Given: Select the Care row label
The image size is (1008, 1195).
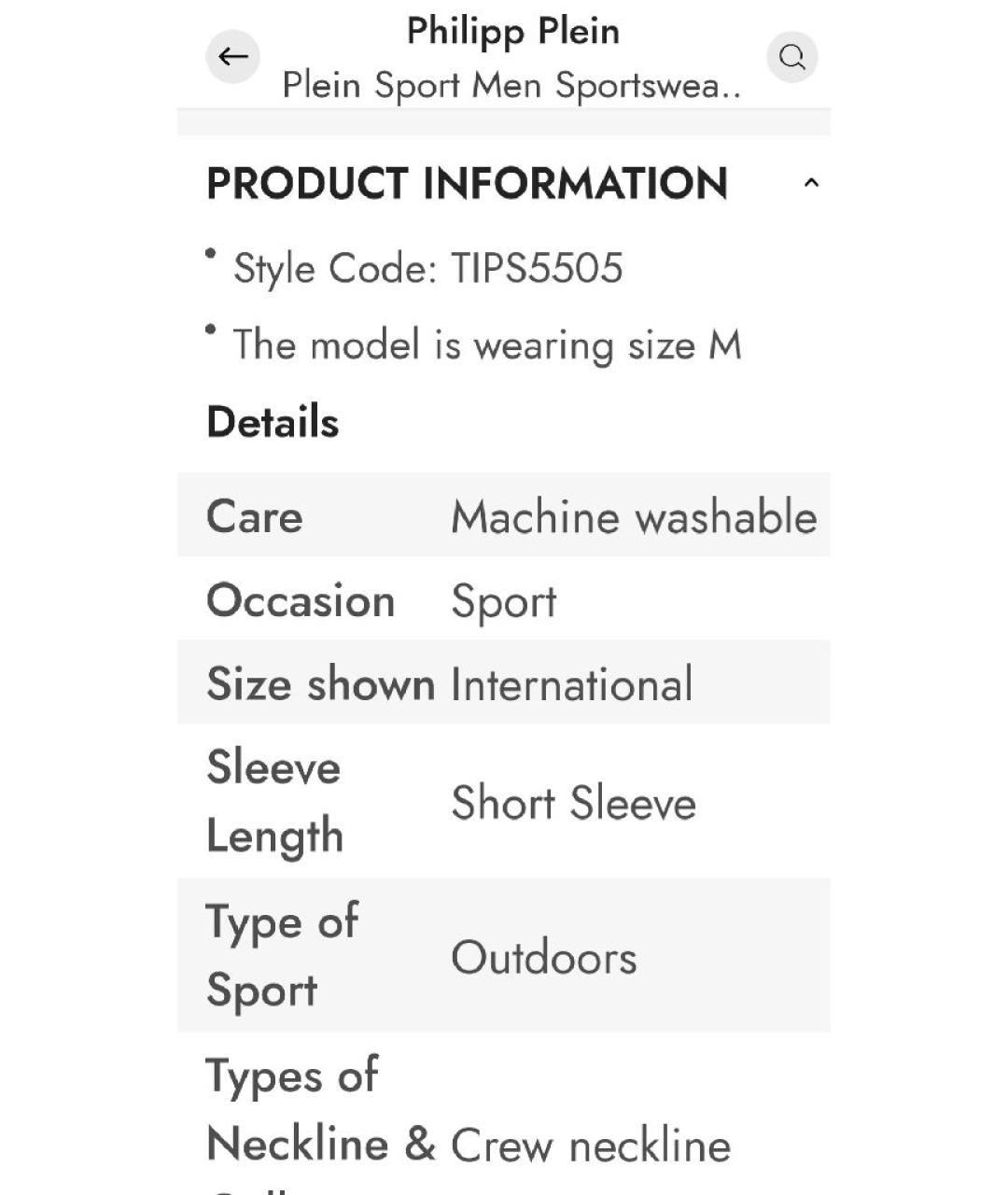Looking at the screenshot, I should click(x=255, y=516).
